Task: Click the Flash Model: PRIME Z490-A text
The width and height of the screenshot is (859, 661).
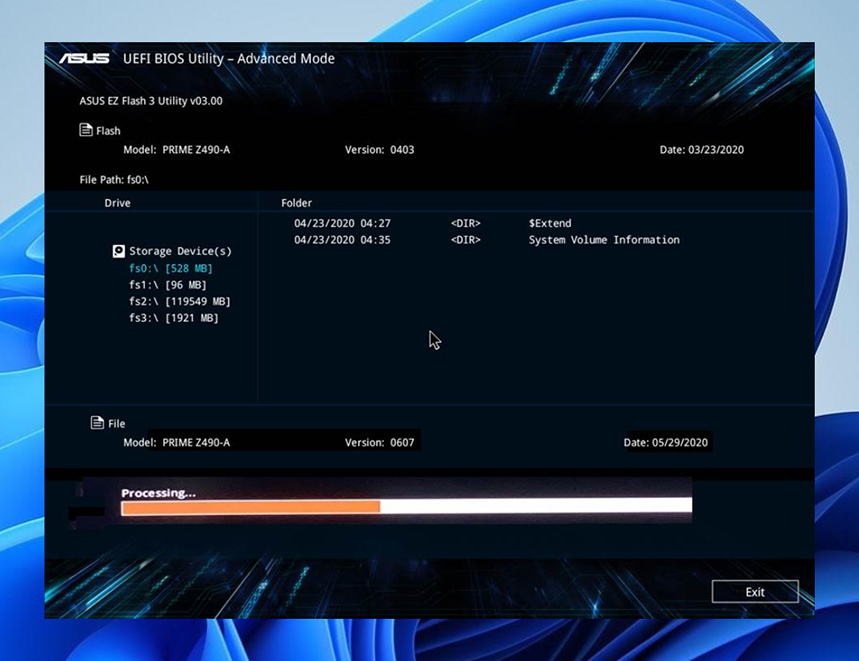Action: (x=176, y=150)
